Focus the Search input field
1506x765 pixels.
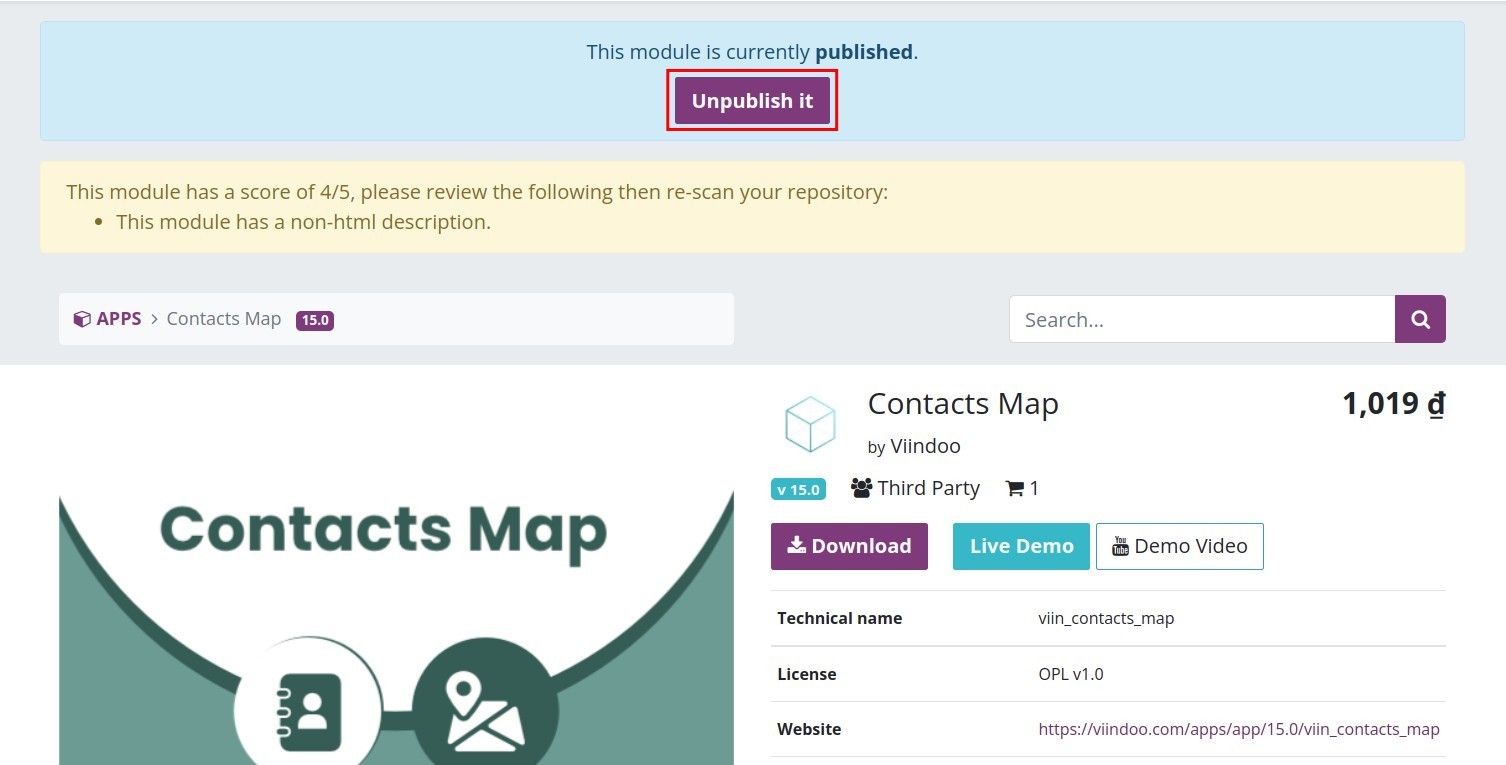[x=1202, y=319]
